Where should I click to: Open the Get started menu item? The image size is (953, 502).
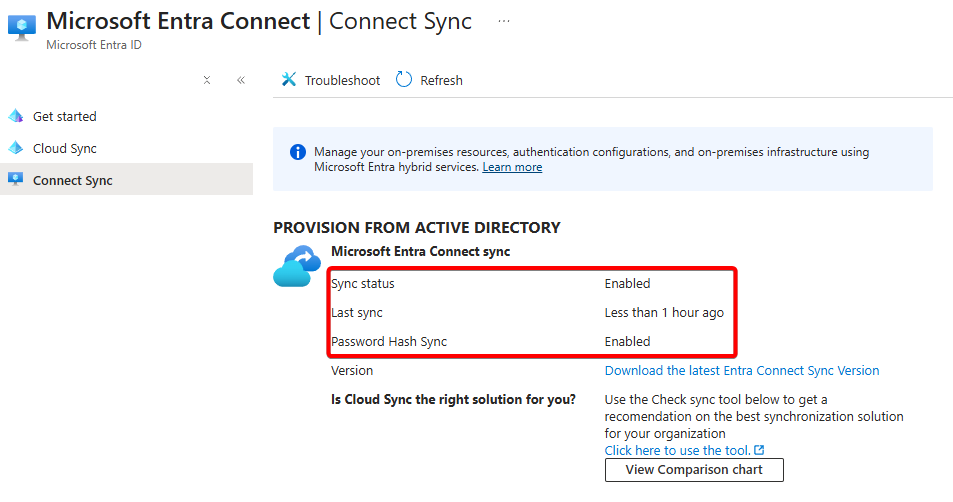(65, 116)
